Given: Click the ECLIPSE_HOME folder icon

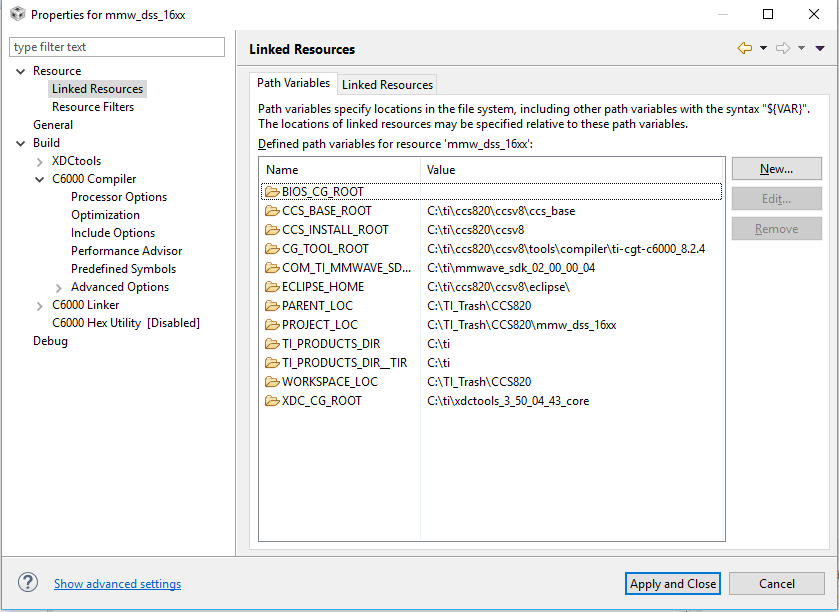Looking at the screenshot, I should click(271, 287).
